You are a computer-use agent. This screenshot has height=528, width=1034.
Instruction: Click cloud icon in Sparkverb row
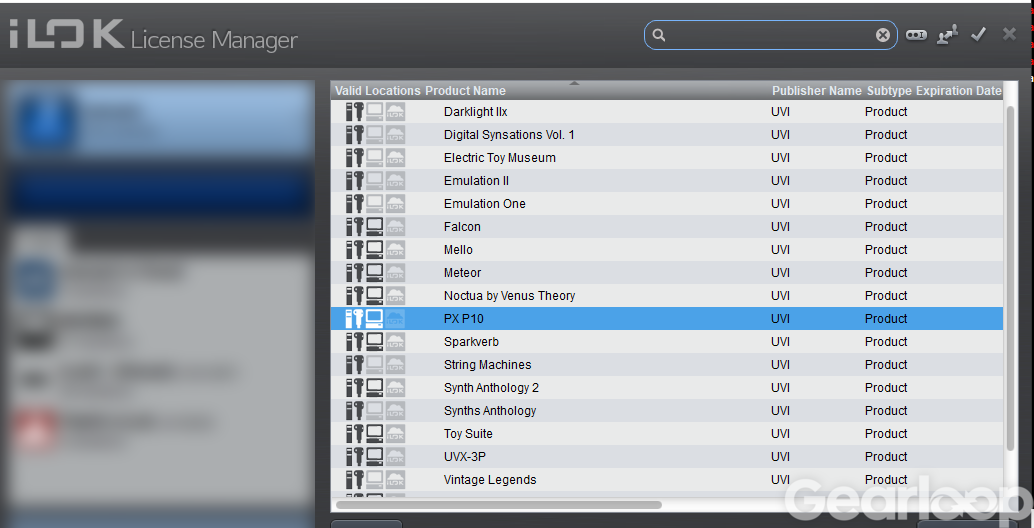point(395,342)
